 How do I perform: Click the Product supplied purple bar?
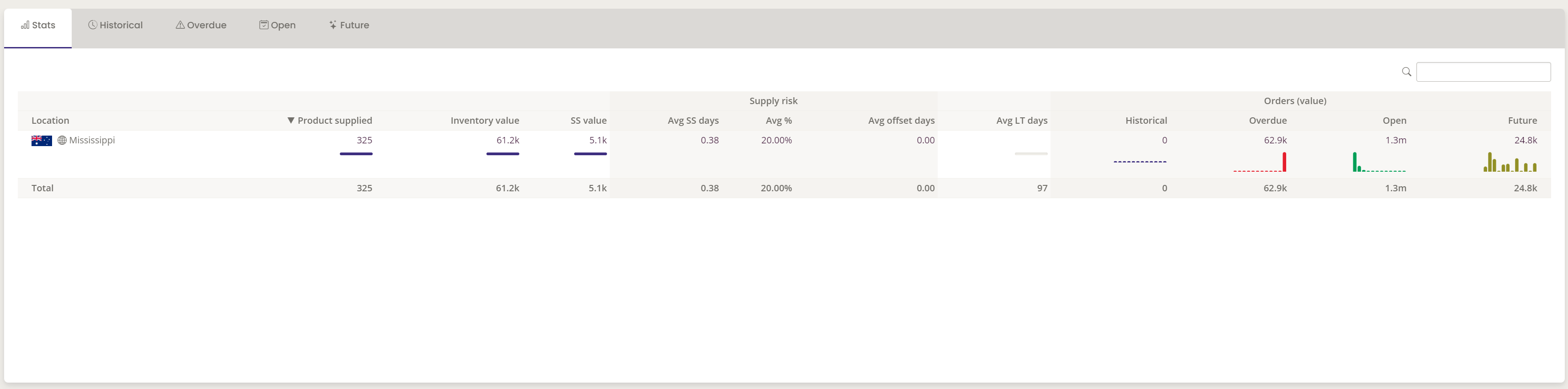(356, 154)
